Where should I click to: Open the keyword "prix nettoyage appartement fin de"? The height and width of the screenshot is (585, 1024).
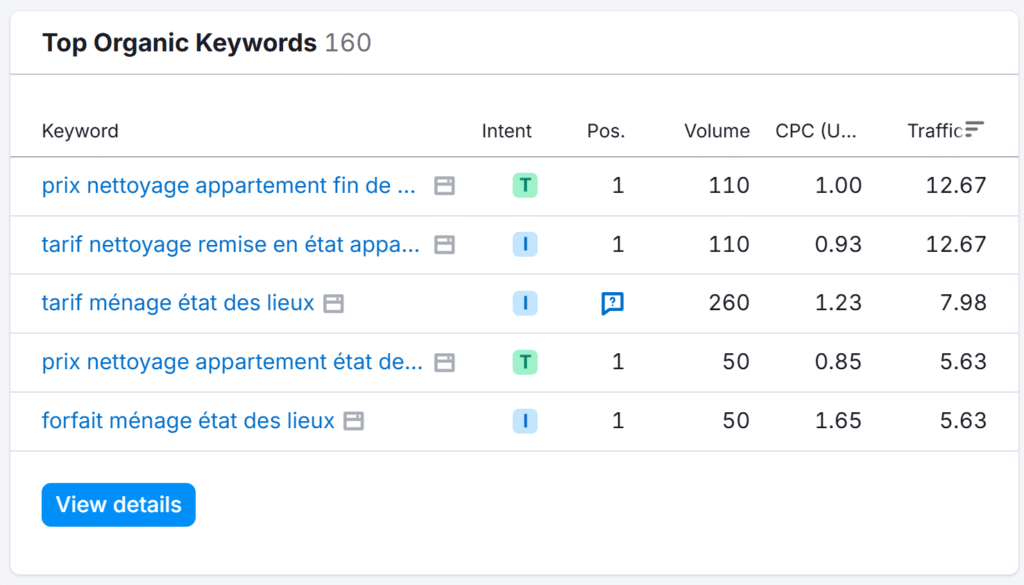(x=230, y=186)
